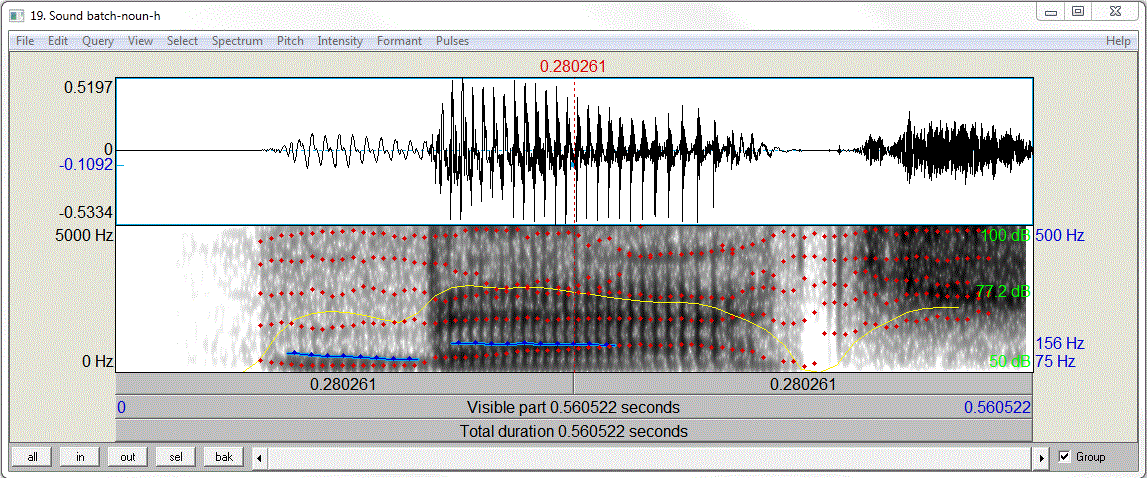Screen dimensions: 1147x478
Task: Click the 50 dB intensity label
Action: (1010, 361)
